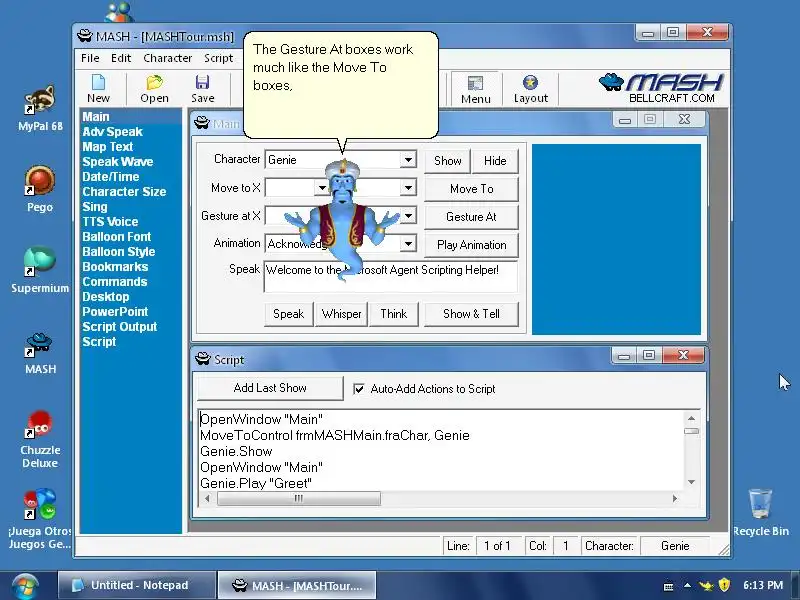Expand the Move to Y dropdown arrow
The image size is (800, 600).
(408, 188)
